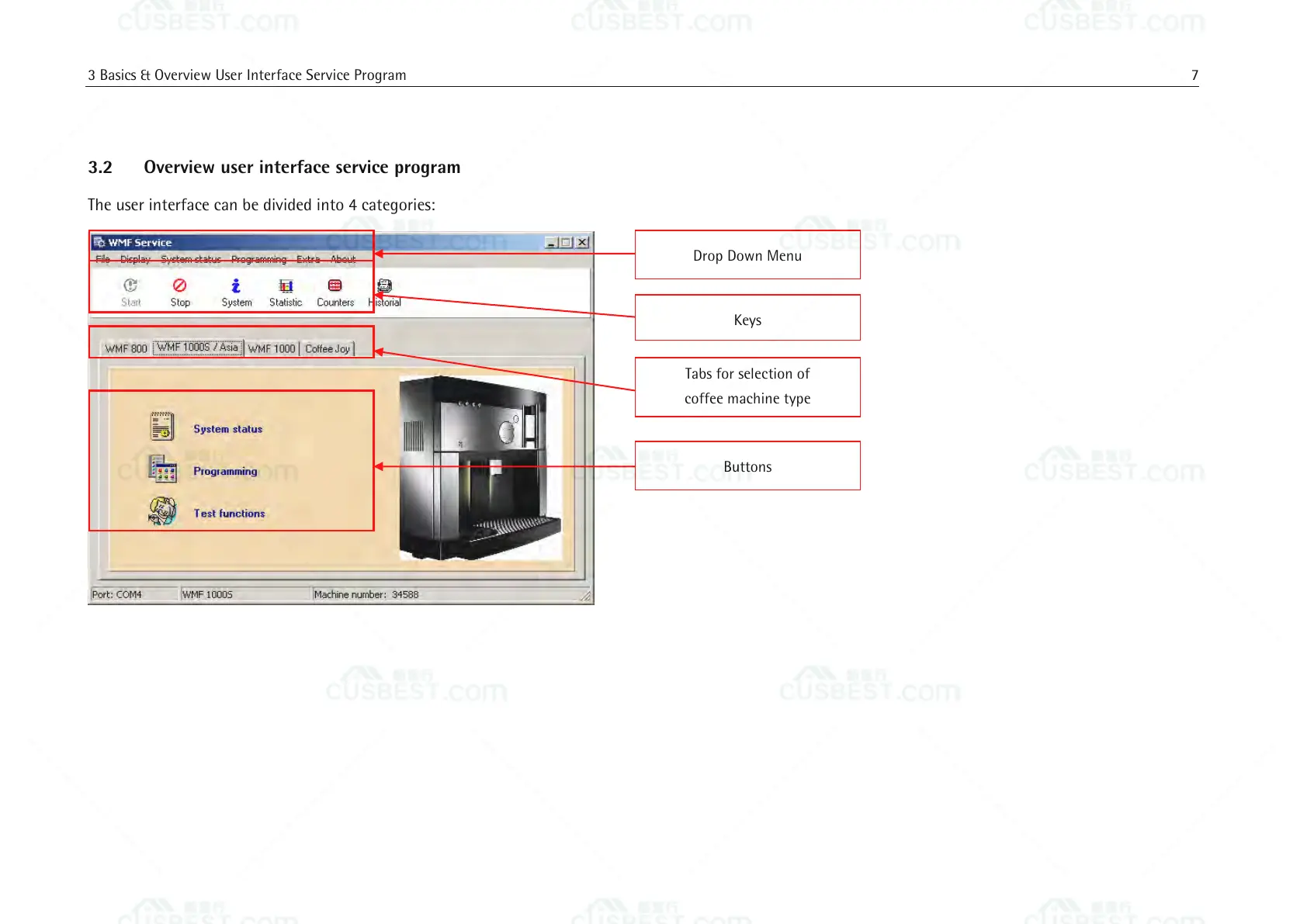
Task: Click the window resize grip corner
Action: [x=586, y=596]
